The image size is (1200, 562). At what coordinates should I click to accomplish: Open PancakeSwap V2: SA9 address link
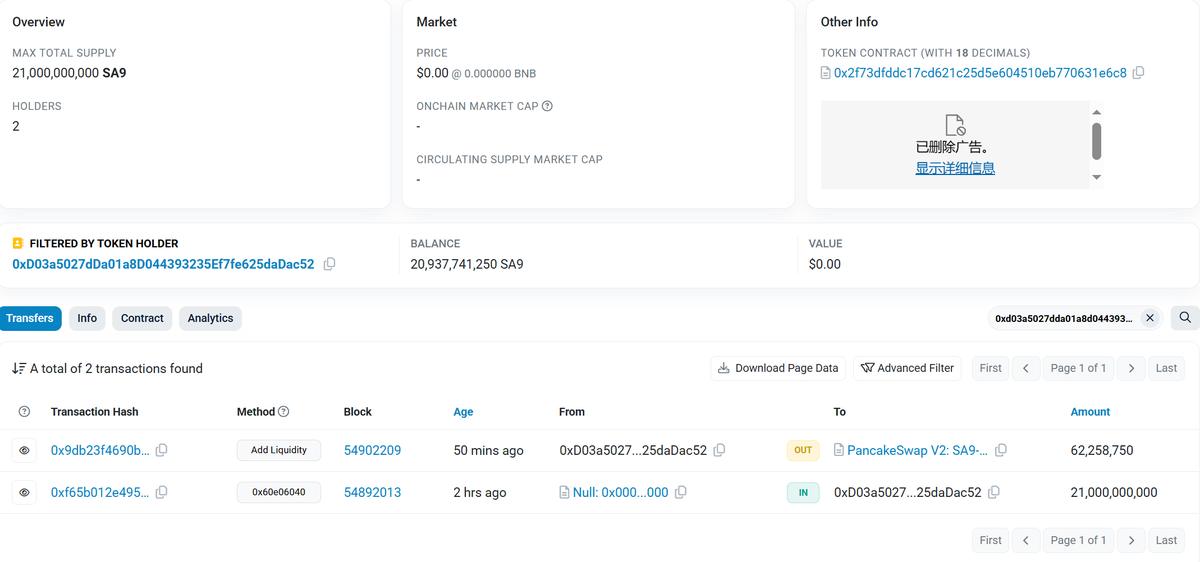pyautogui.click(x=917, y=450)
